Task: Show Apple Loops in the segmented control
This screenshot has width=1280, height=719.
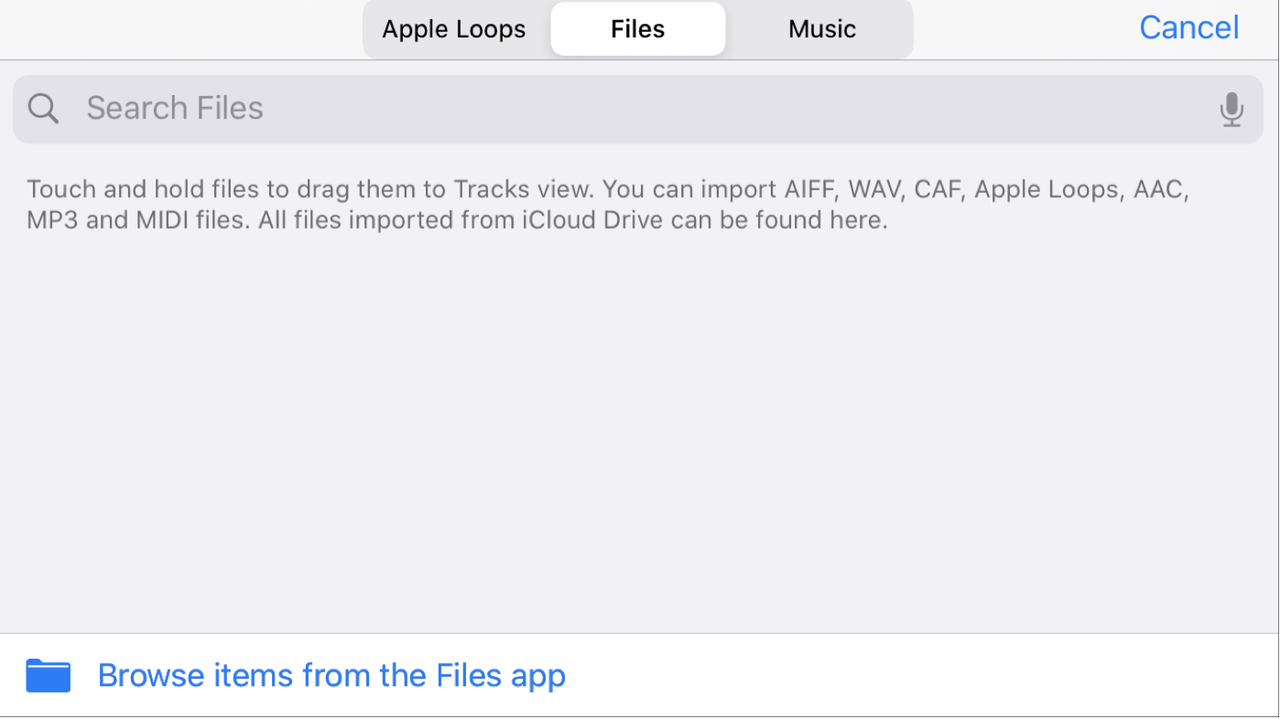Action: pos(454,29)
